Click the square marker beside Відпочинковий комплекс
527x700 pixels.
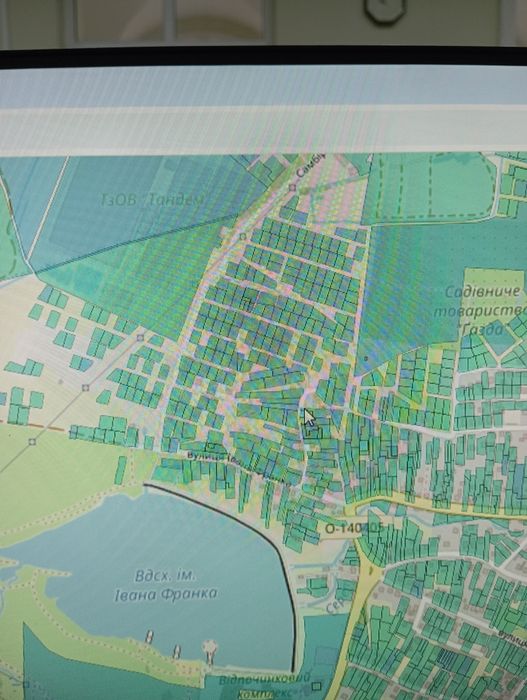[x=317, y=686]
